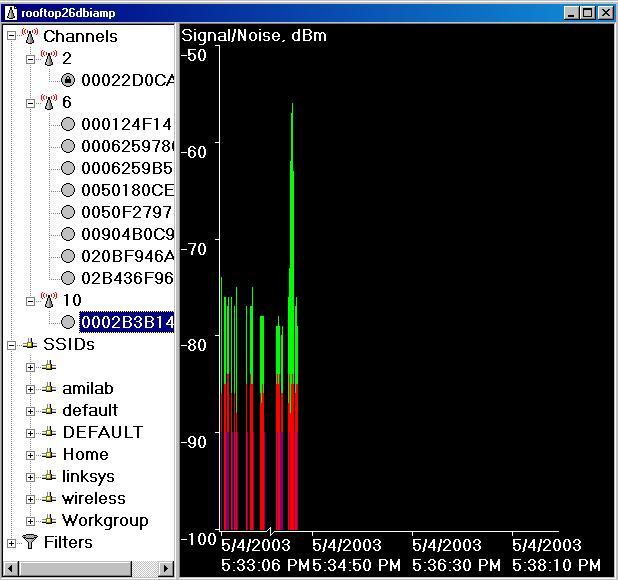Image resolution: width=618 pixels, height=580 pixels.
Task: Click the antenna icon beside channel 6
Action: point(48,102)
